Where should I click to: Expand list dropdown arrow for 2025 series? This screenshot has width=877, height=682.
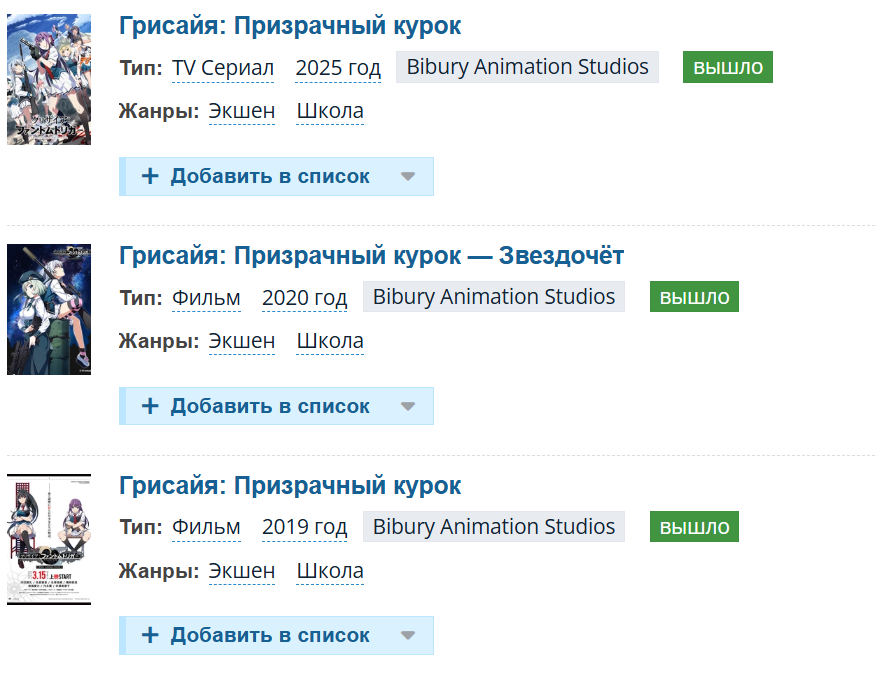(407, 177)
